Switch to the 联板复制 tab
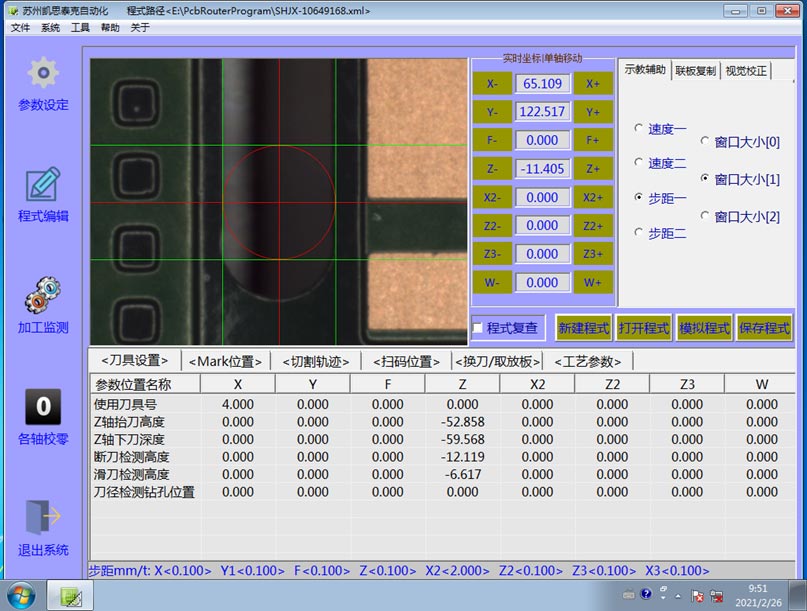 [x=695, y=71]
